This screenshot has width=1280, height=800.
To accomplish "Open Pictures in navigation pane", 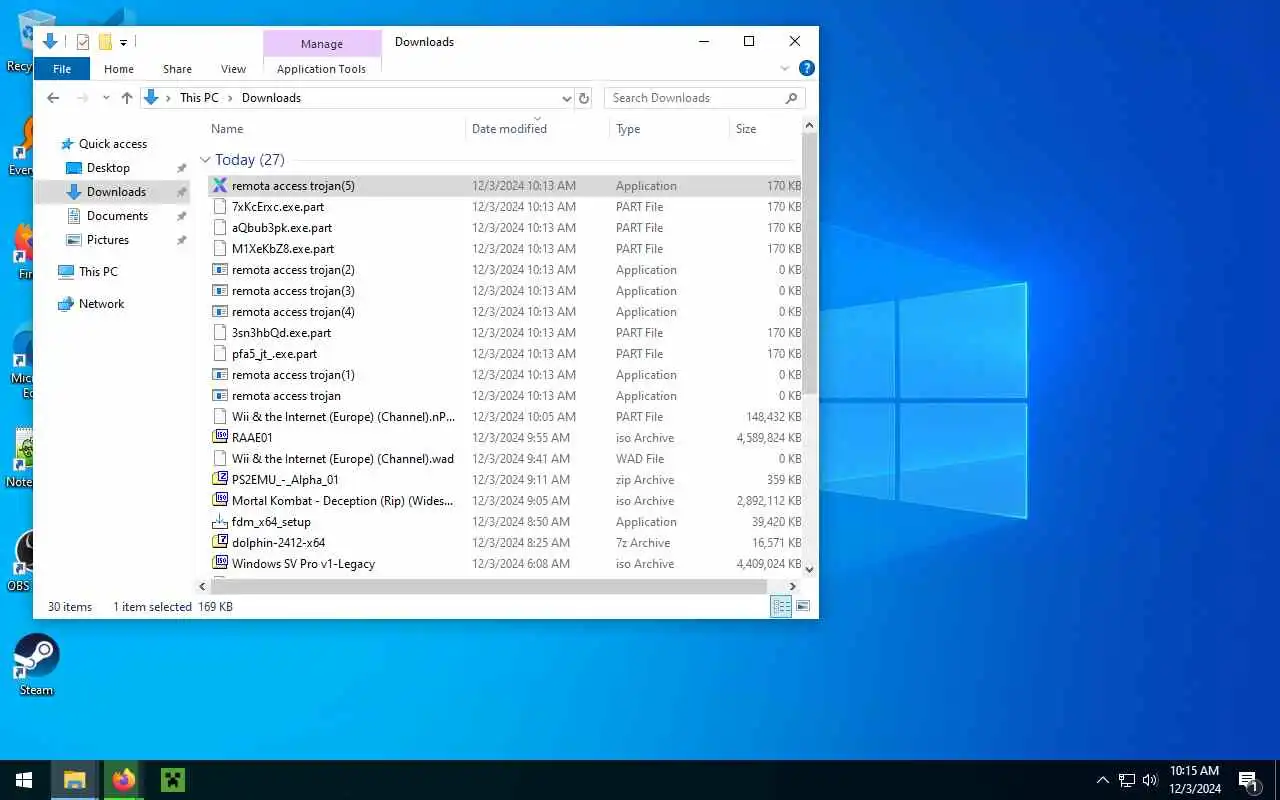I will click(x=108, y=240).
